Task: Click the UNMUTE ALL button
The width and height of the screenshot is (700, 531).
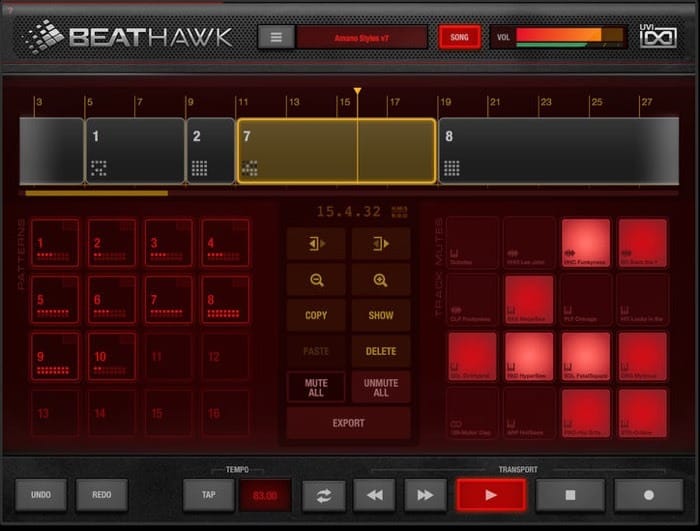Action: click(380, 387)
